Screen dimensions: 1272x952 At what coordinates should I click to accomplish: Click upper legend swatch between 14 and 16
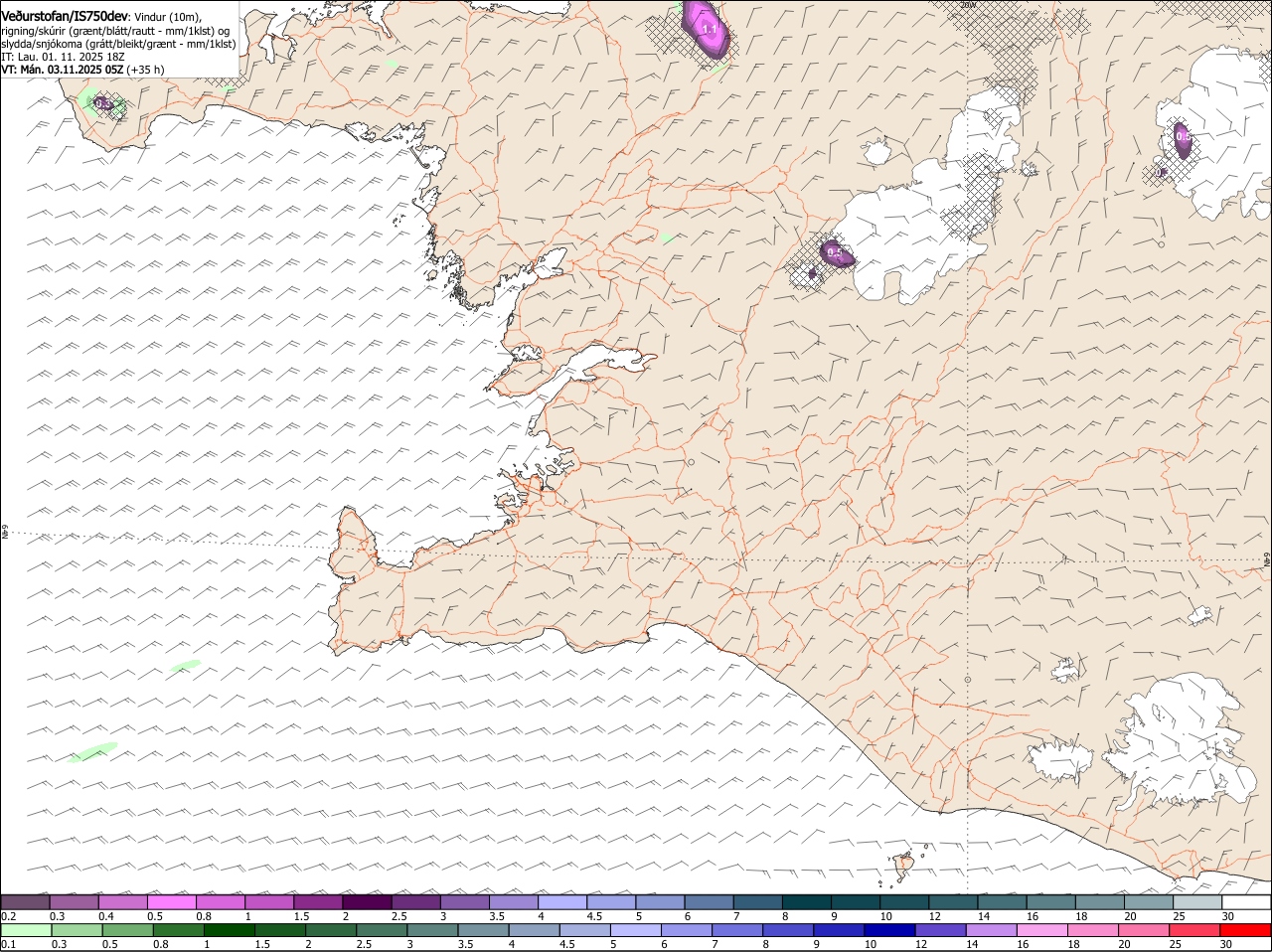pos(1003,901)
